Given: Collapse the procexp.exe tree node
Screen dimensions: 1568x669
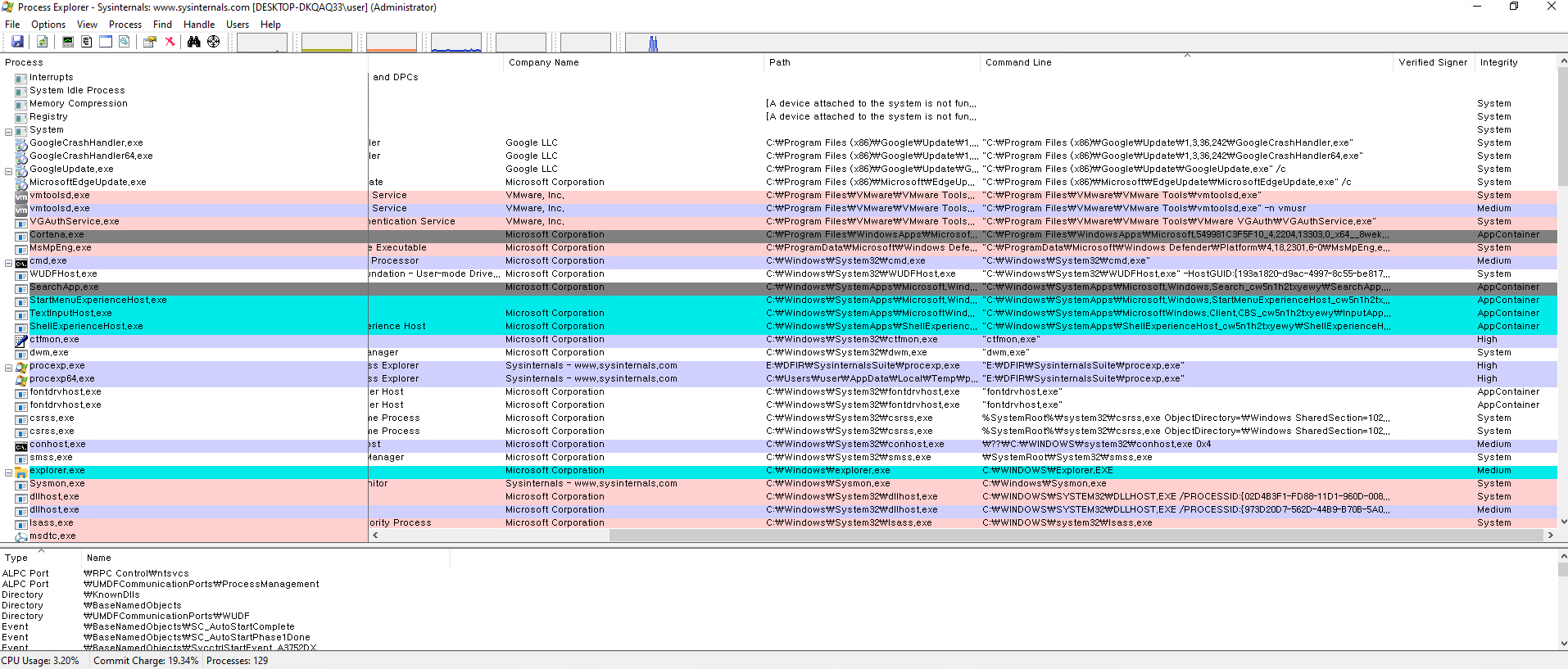Looking at the screenshot, I should tap(8, 367).
